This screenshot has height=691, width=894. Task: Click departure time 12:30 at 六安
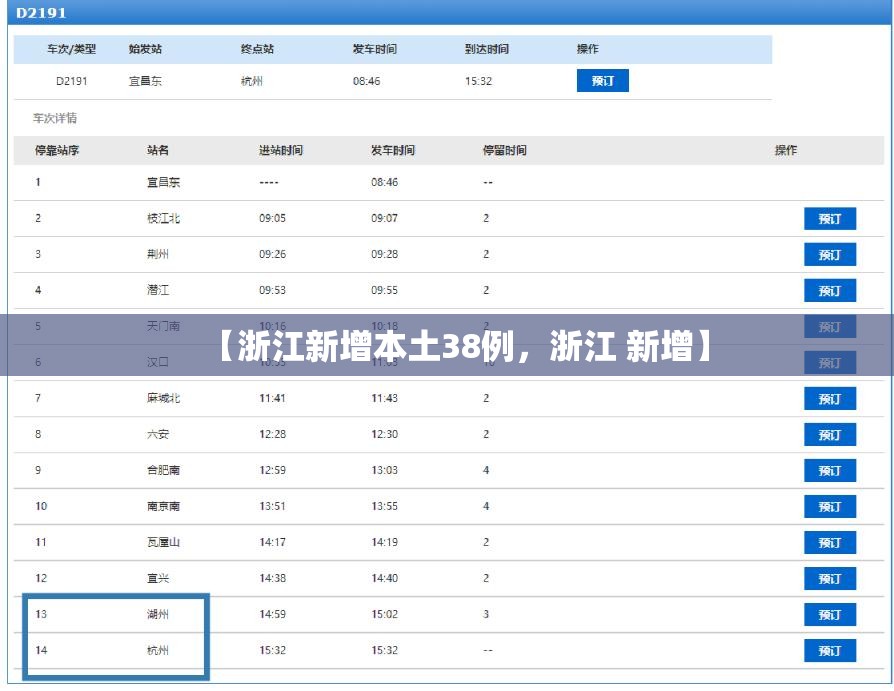(384, 434)
